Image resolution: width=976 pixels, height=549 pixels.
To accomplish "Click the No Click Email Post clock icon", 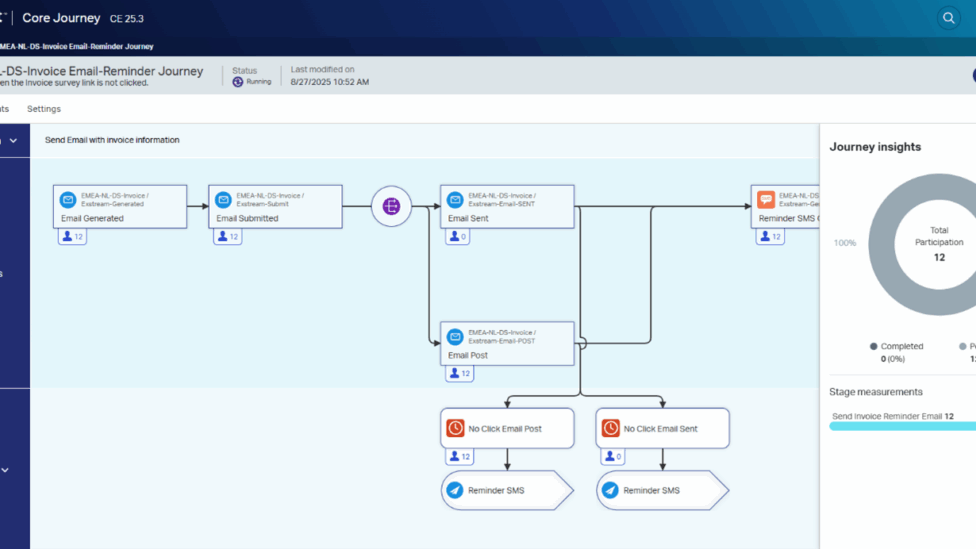I will point(455,428).
